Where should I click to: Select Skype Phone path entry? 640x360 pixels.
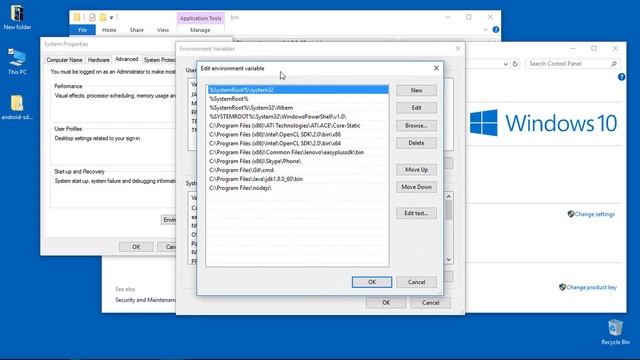[x=298, y=161]
